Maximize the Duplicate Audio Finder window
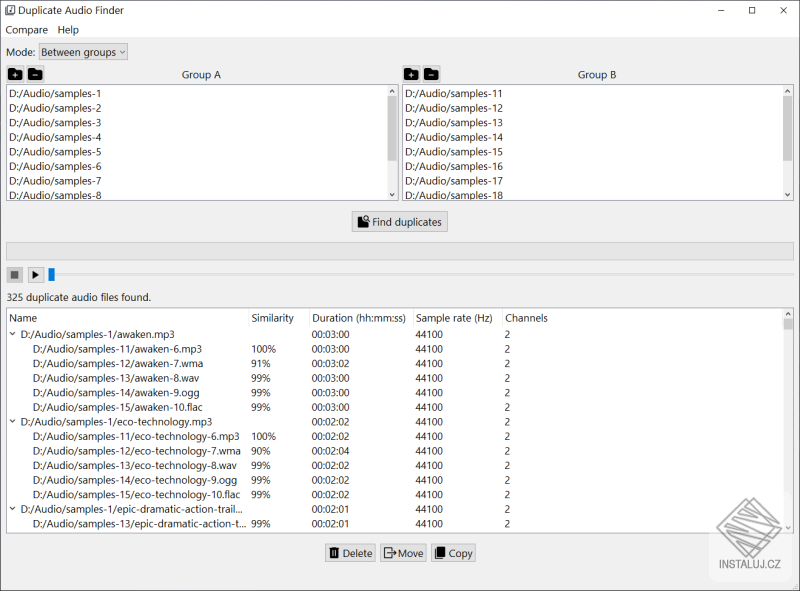800x591 pixels. pos(752,10)
